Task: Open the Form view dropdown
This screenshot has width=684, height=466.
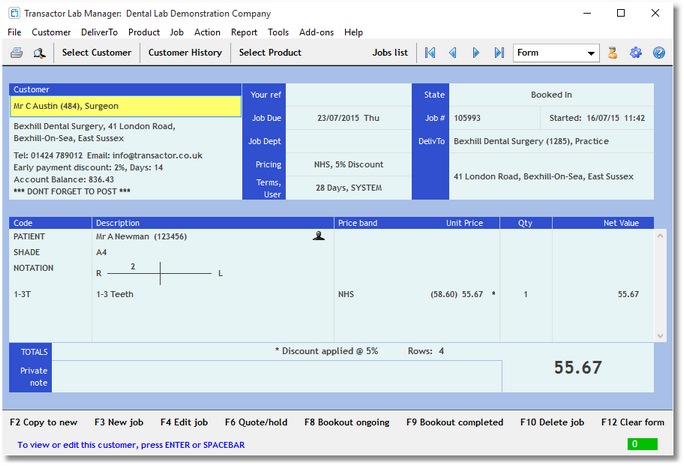Action: tap(556, 53)
